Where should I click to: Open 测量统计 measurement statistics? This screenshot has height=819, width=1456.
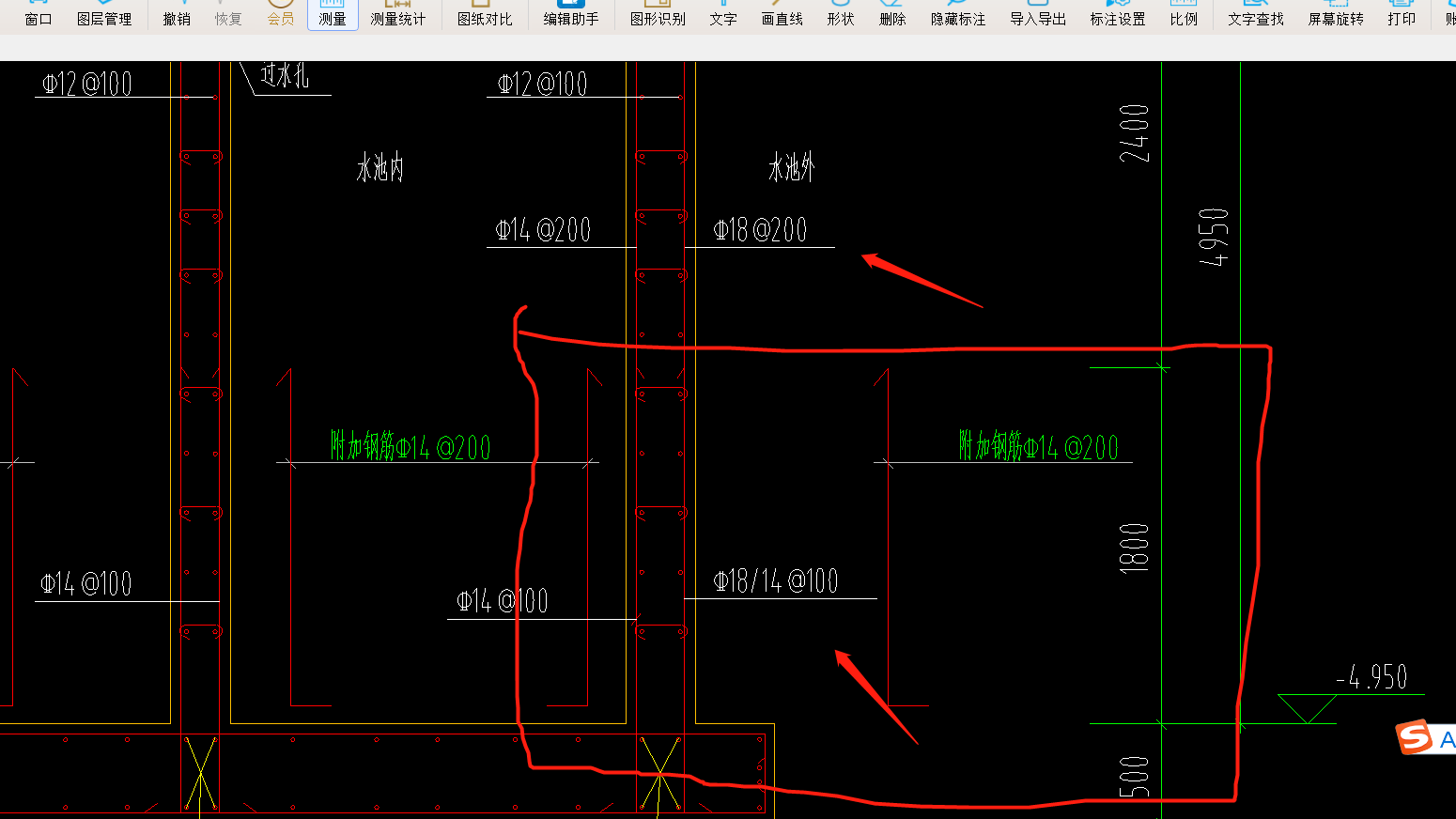[397, 14]
